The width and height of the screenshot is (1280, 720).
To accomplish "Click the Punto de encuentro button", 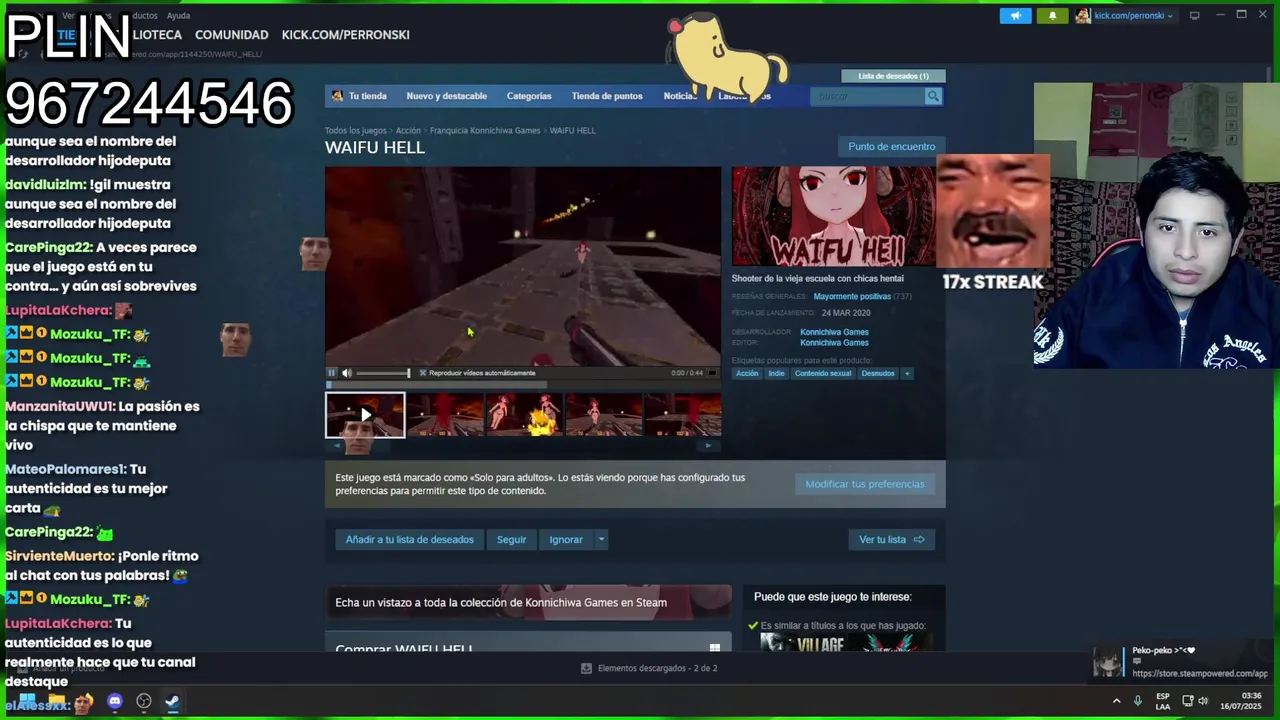I will 891,147.
